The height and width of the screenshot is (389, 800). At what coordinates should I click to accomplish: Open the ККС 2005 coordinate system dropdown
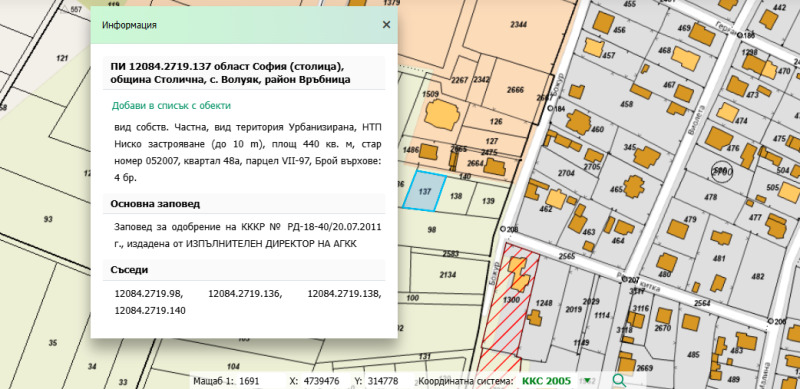588,381
